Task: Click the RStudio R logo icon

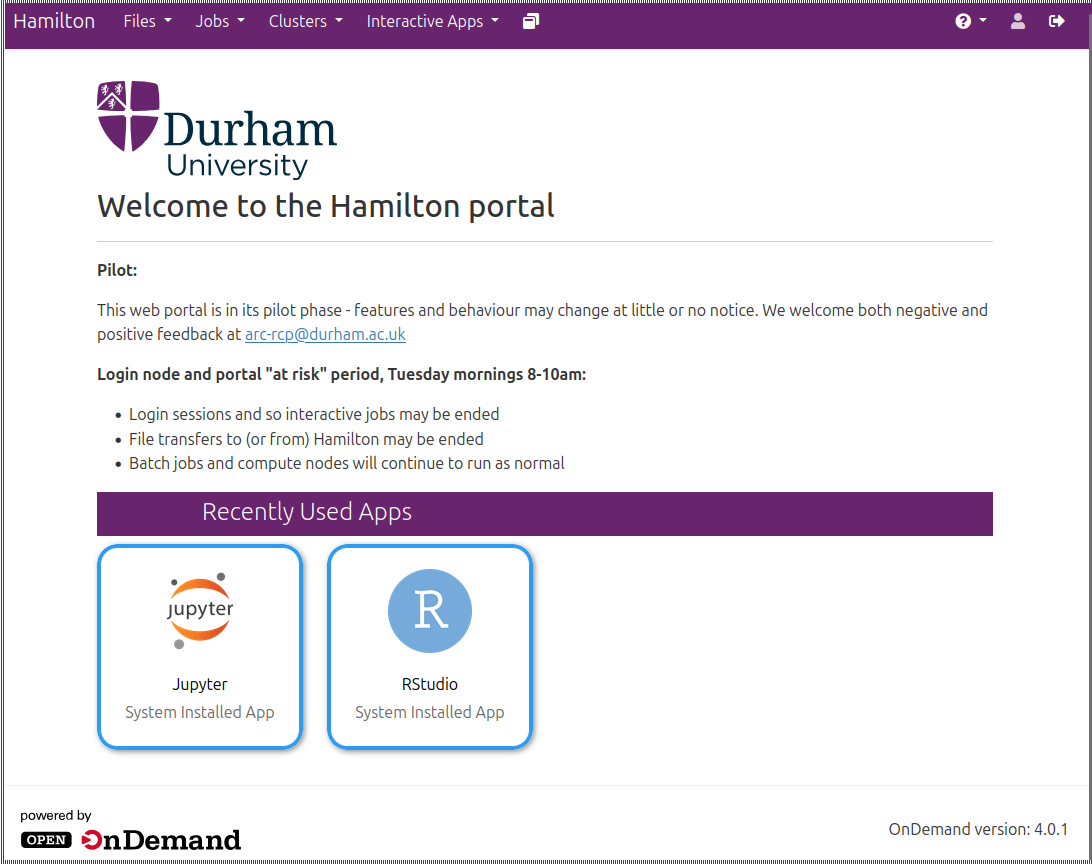Action: 430,611
